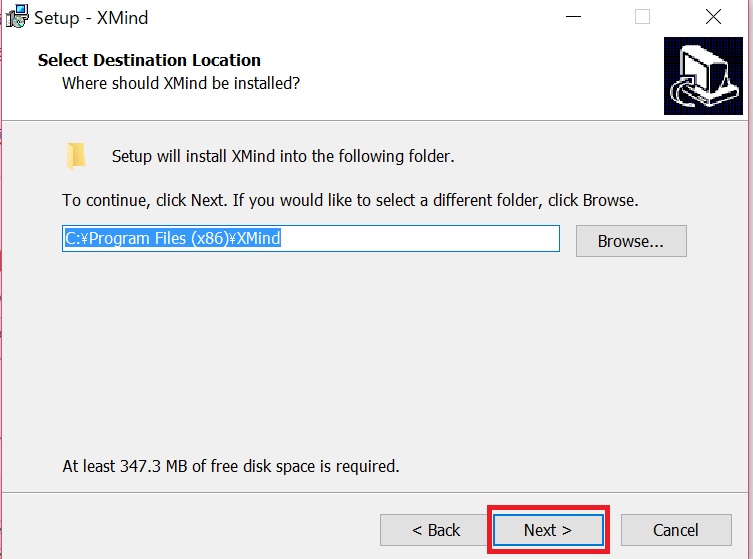The image size is (753, 559).
Task: Click the Setup - XMind title text
Action: click(91, 18)
